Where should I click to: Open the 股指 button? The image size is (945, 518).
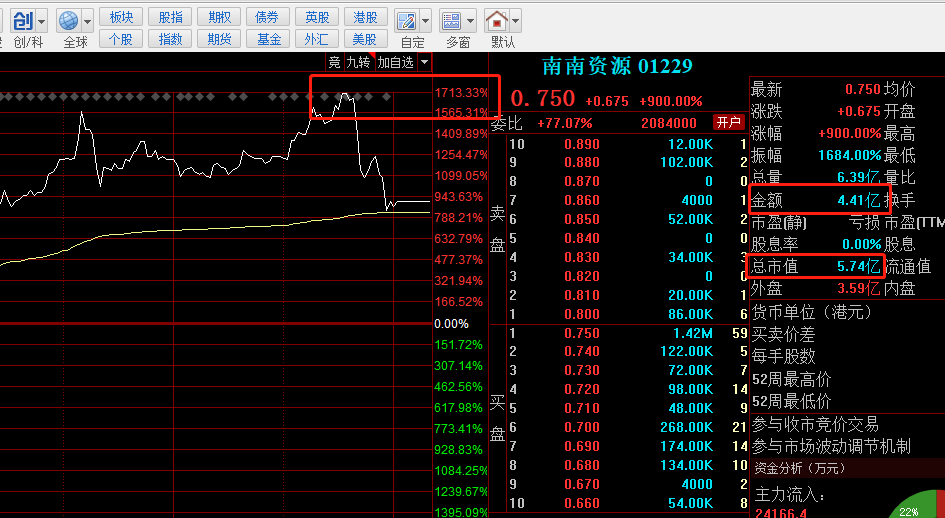[x=171, y=17]
